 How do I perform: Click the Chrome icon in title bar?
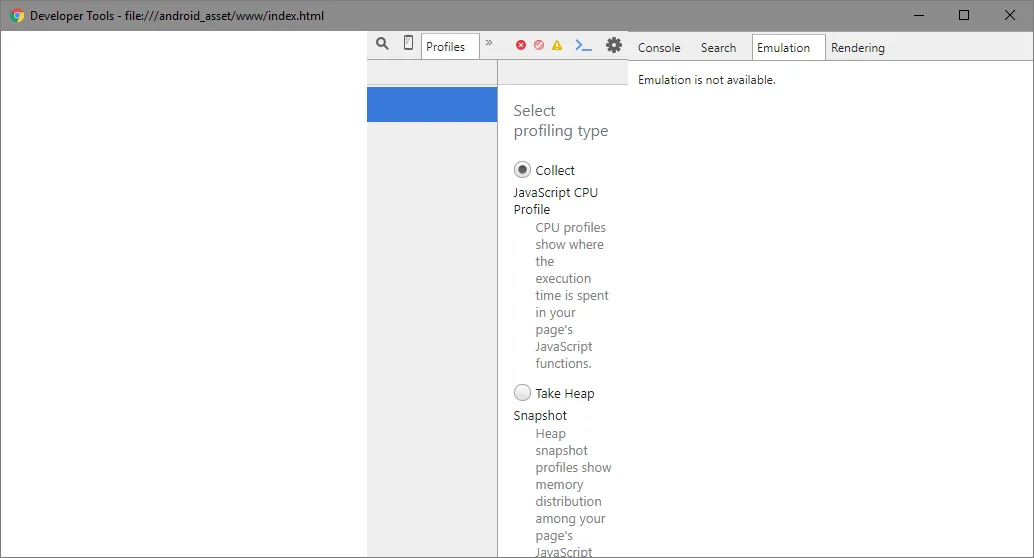point(17,16)
